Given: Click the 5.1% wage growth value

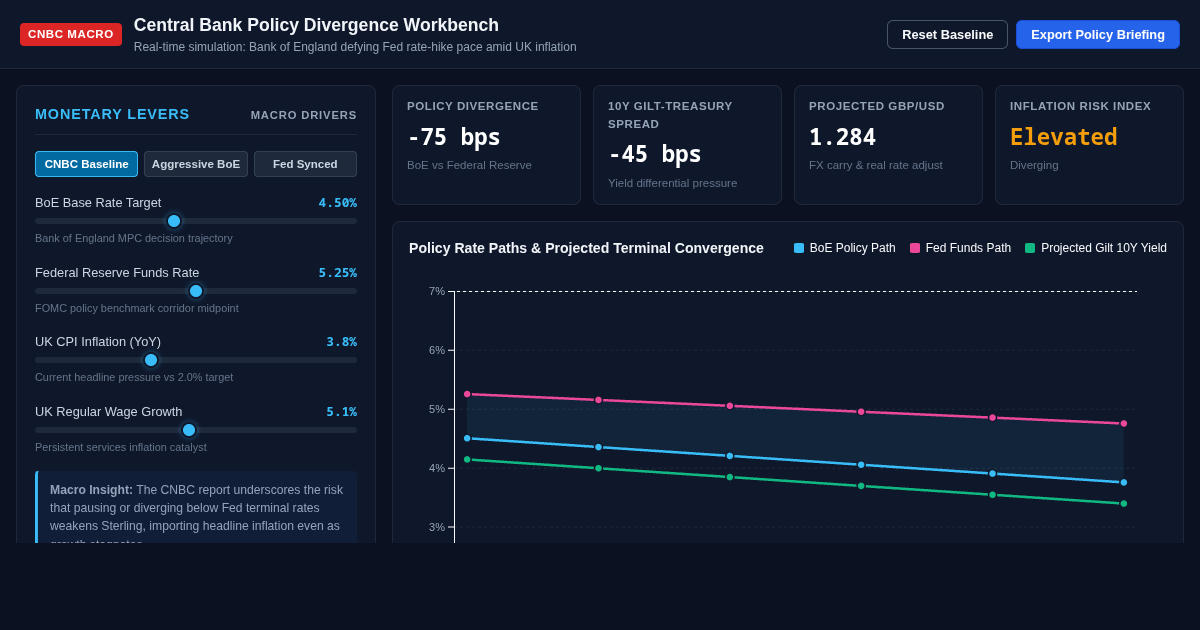Looking at the screenshot, I should pyautogui.click(x=342, y=412).
